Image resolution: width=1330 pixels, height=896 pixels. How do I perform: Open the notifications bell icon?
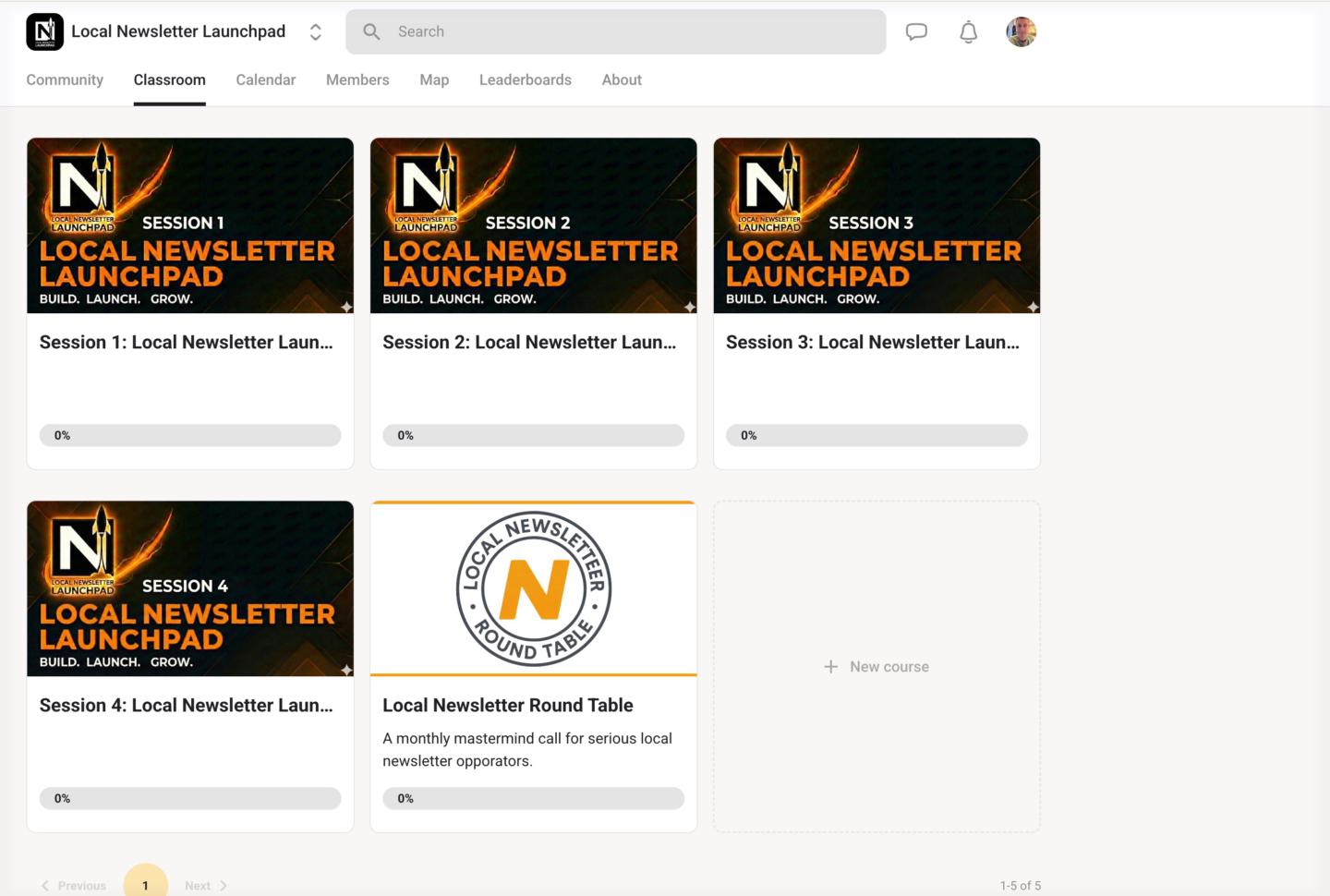[x=968, y=32]
